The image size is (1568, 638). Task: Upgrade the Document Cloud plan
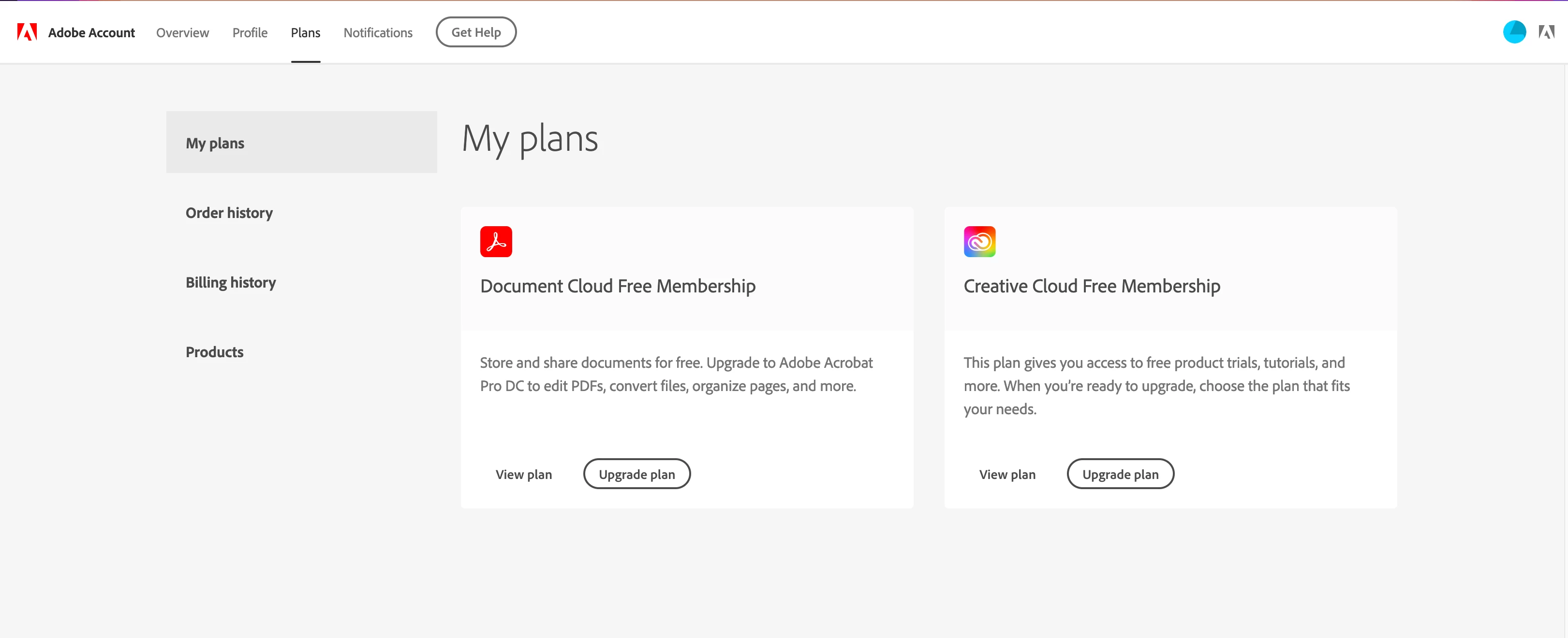point(636,475)
